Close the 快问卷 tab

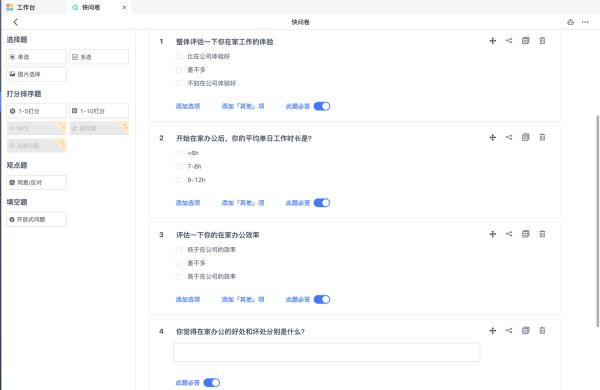(x=124, y=7)
